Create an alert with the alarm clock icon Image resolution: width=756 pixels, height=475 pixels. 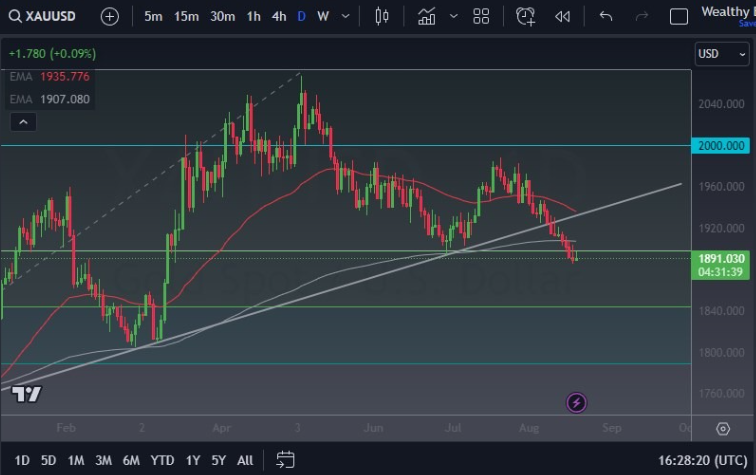[x=525, y=16]
